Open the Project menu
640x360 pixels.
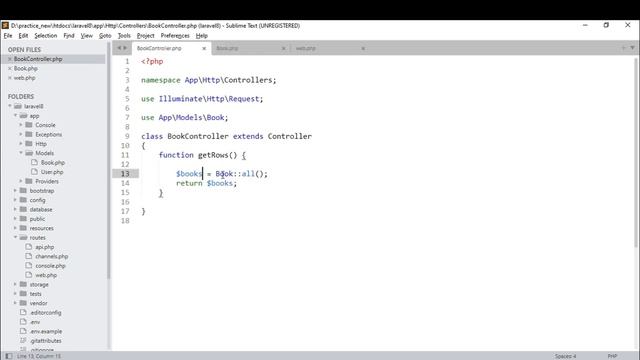pyautogui.click(x=145, y=36)
